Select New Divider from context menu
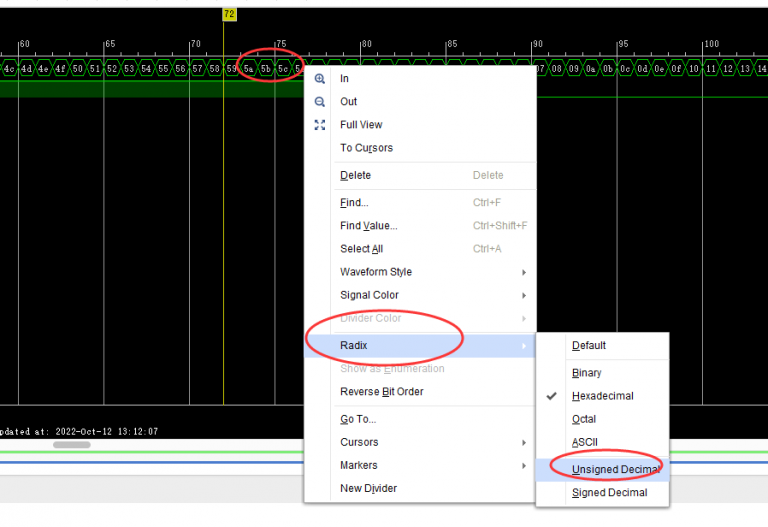 368,488
